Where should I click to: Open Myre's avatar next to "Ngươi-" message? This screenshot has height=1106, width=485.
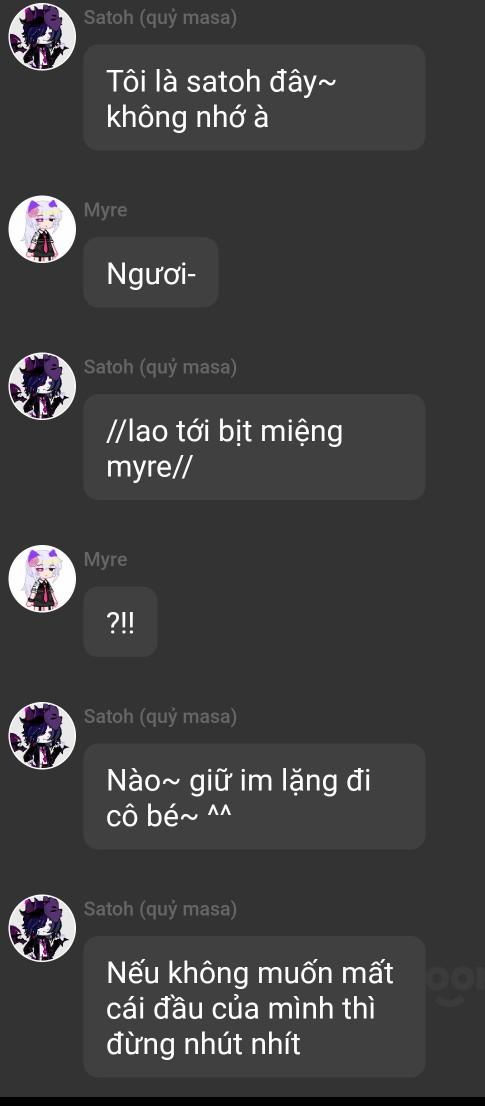pyautogui.click(x=42, y=229)
